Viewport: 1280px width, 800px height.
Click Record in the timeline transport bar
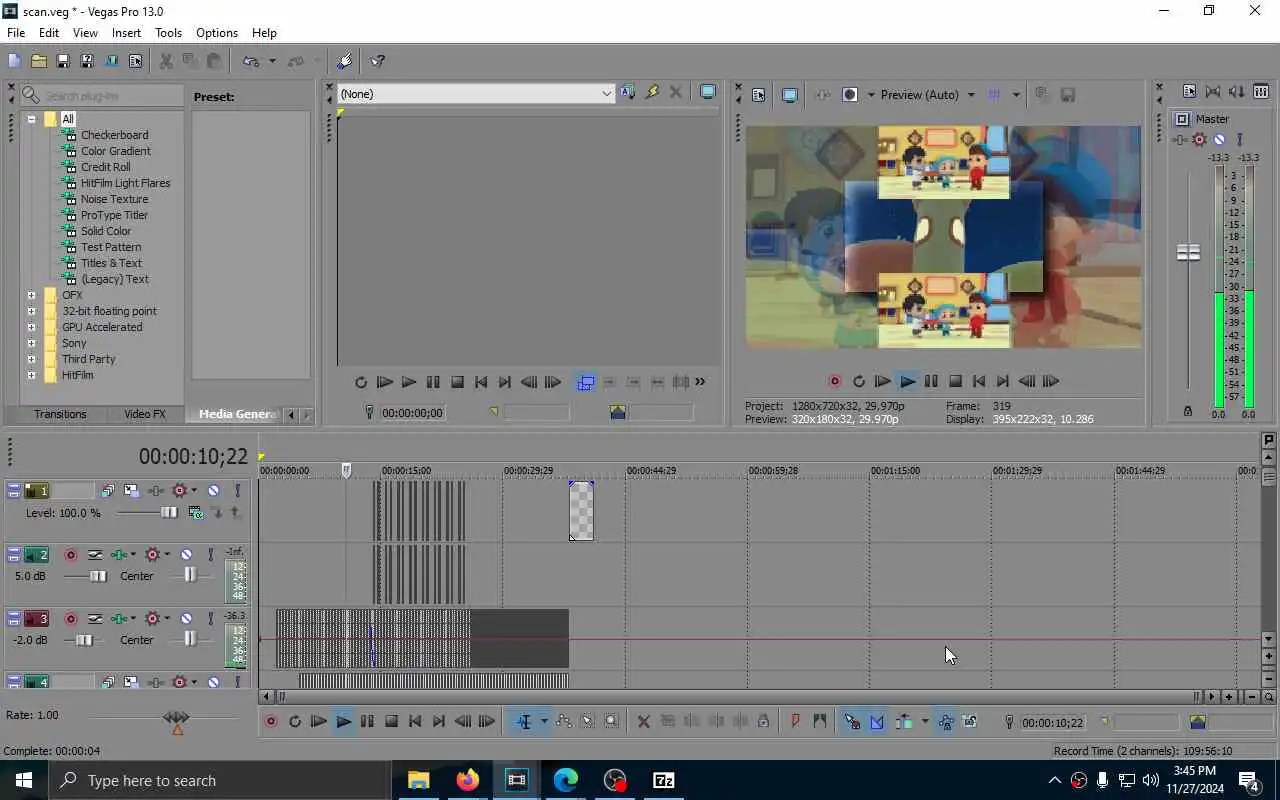point(270,721)
